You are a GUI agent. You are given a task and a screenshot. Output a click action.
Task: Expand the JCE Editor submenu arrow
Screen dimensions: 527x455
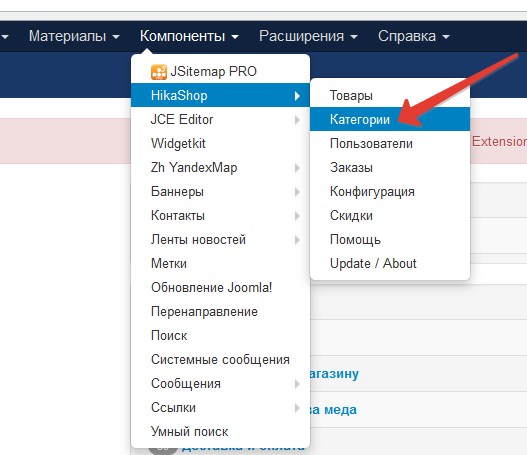point(297,120)
